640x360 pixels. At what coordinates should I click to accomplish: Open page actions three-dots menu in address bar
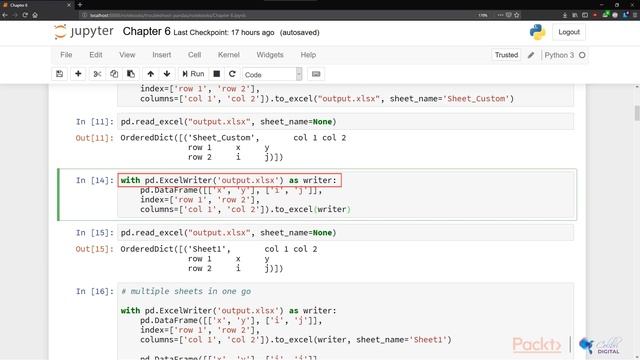point(500,15)
